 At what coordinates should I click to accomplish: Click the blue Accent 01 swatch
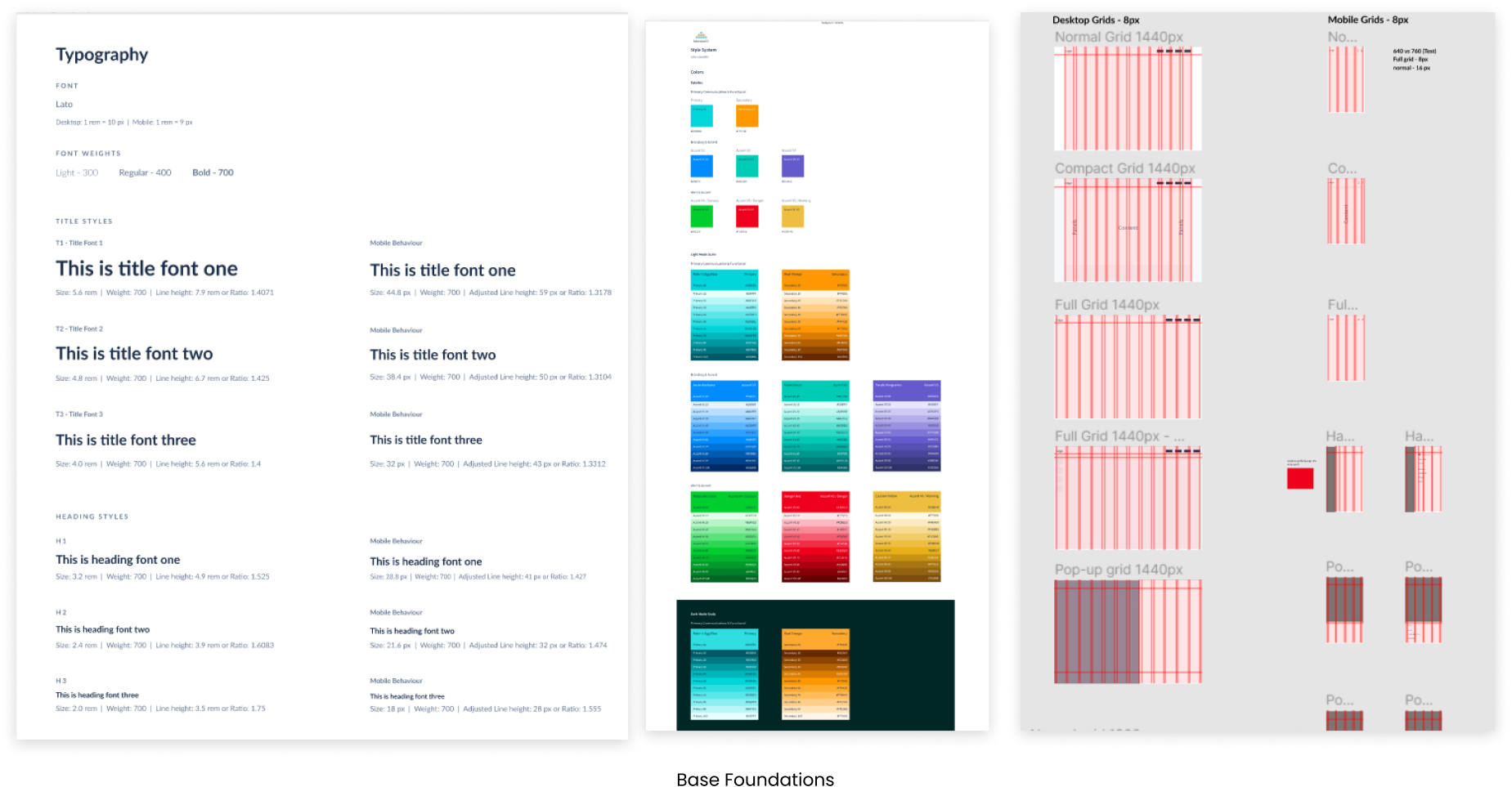(702, 166)
